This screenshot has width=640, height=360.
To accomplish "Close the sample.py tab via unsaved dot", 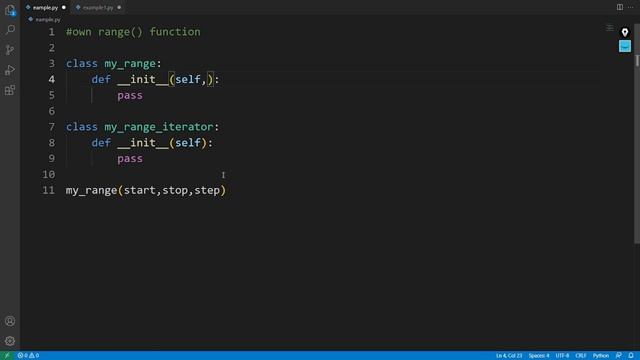I will [64, 7].
